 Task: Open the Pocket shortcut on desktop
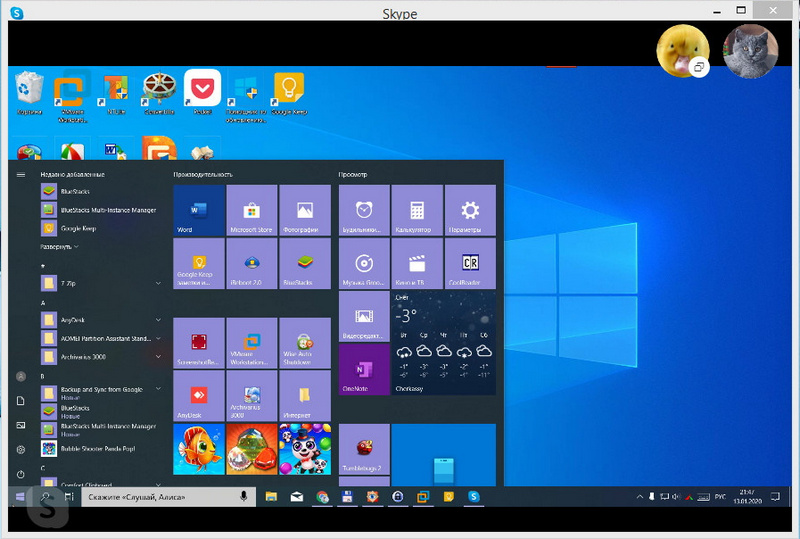pos(203,93)
